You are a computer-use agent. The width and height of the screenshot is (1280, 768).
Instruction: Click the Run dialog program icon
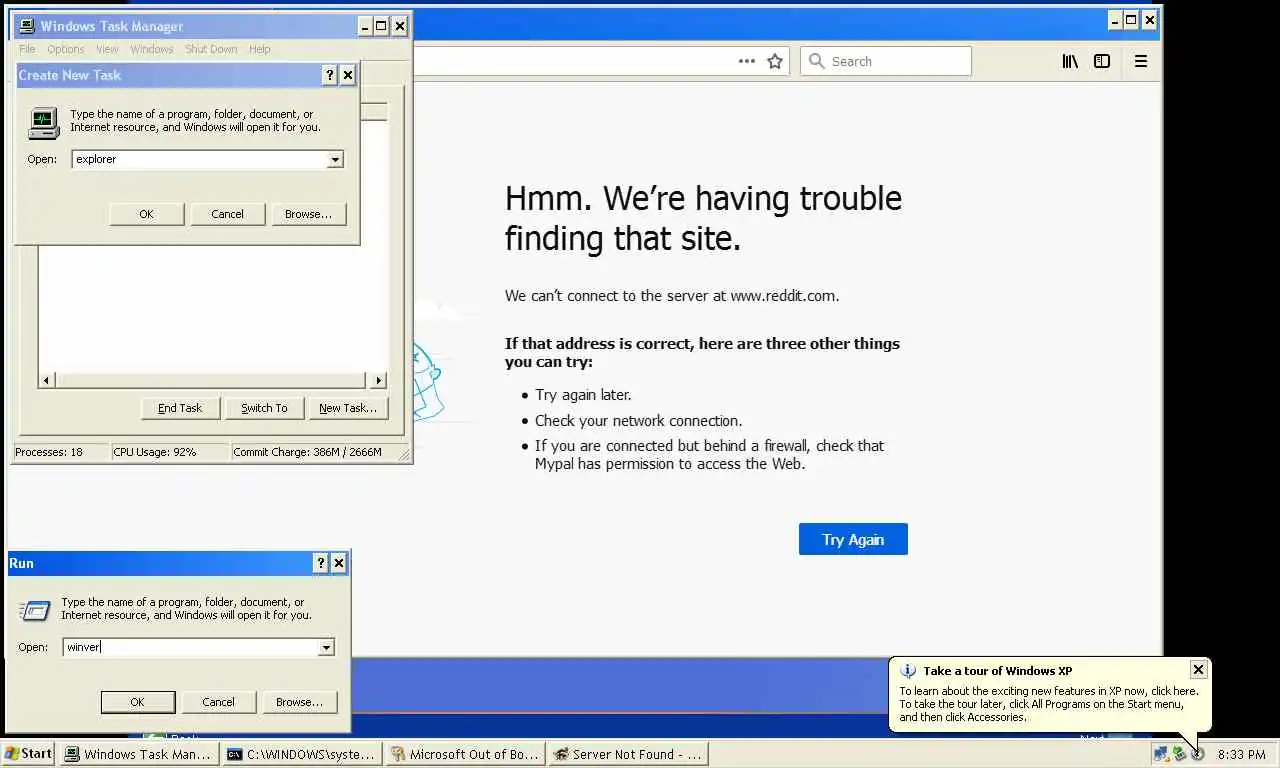pyautogui.click(x=35, y=609)
